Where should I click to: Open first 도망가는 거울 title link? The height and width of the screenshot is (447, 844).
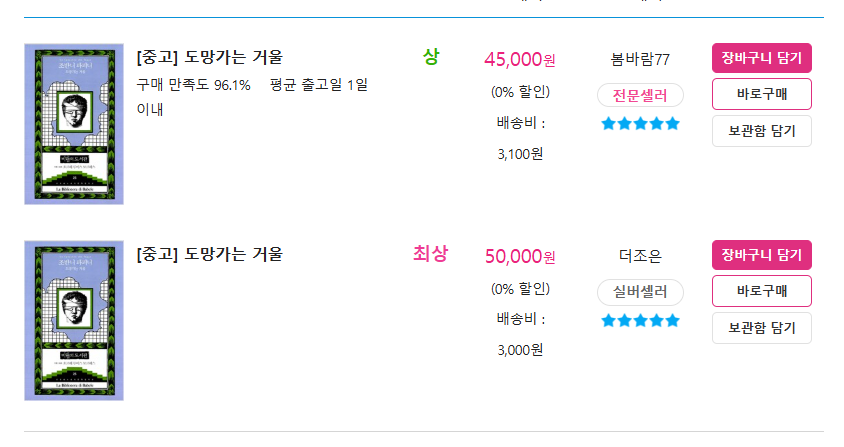pos(209,57)
